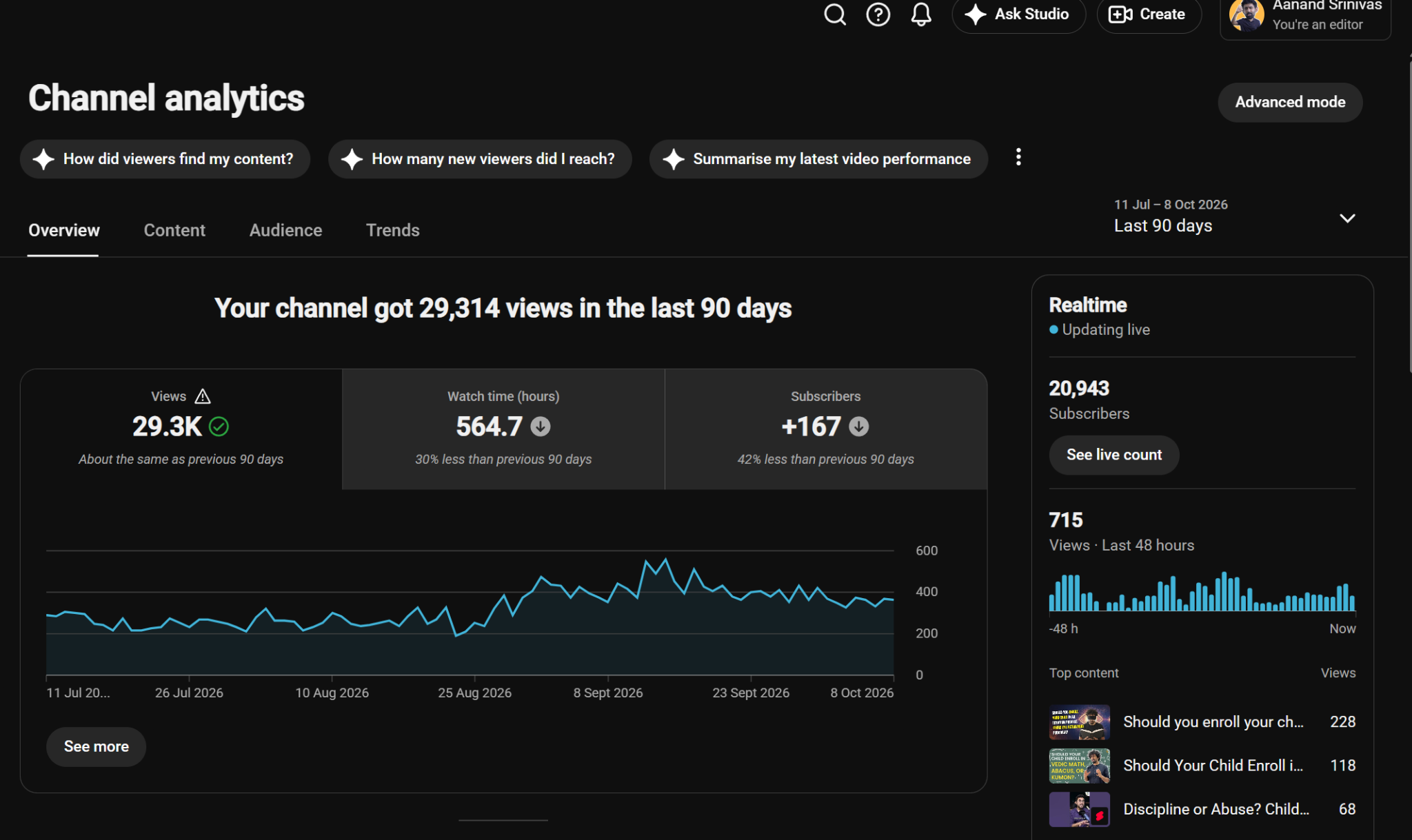Click the 25 Aug 2026 chart axis label
1412x840 pixels.
pyautogui.click(x=474, y=693)
